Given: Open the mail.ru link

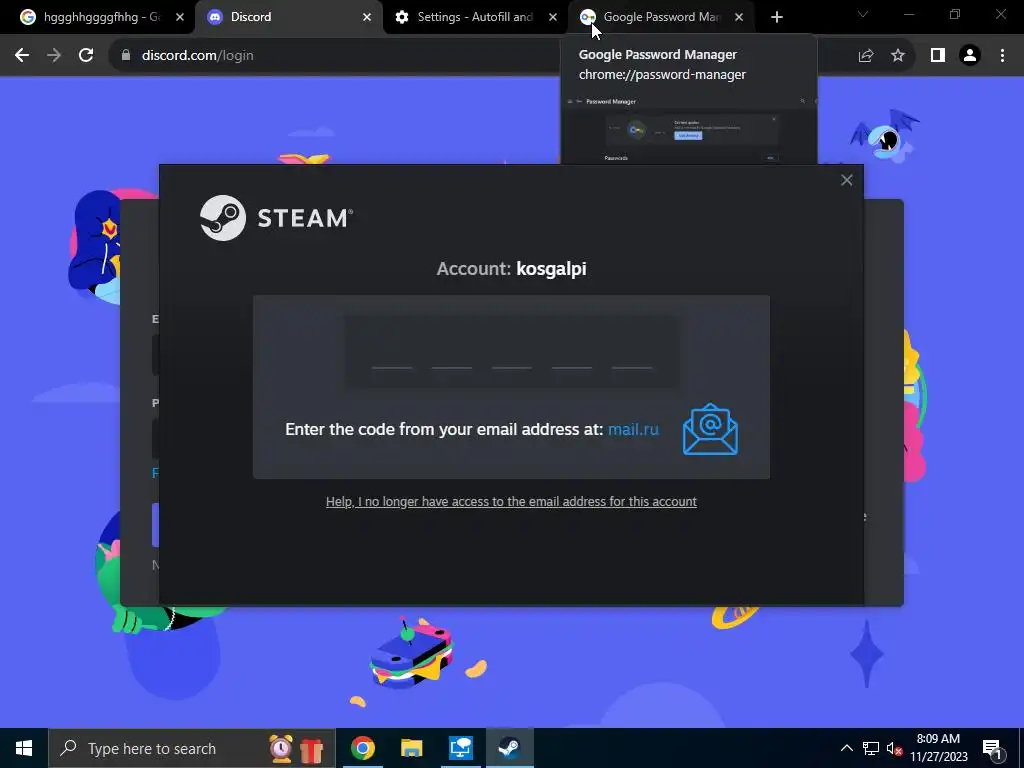Looking at the screenshot, I should coord(633,429).
